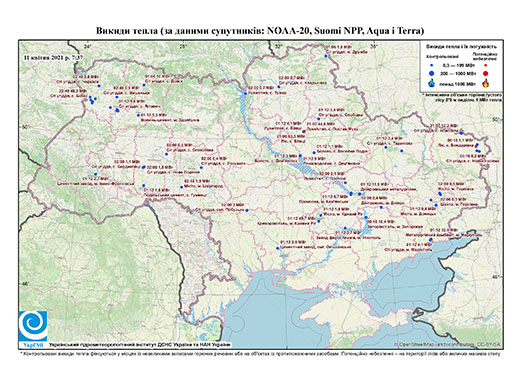The height and width of the screenshot is (368, 520).
Task: Click the blue marker at Ivano-Frankivsk
Action: coord(96,174)
